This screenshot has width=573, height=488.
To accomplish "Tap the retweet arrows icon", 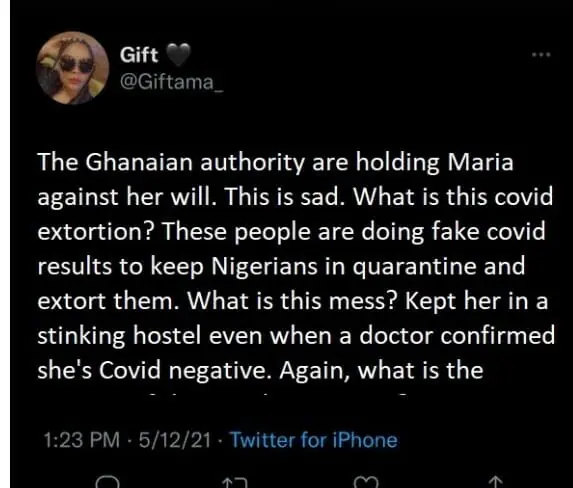I will [235, 483].
